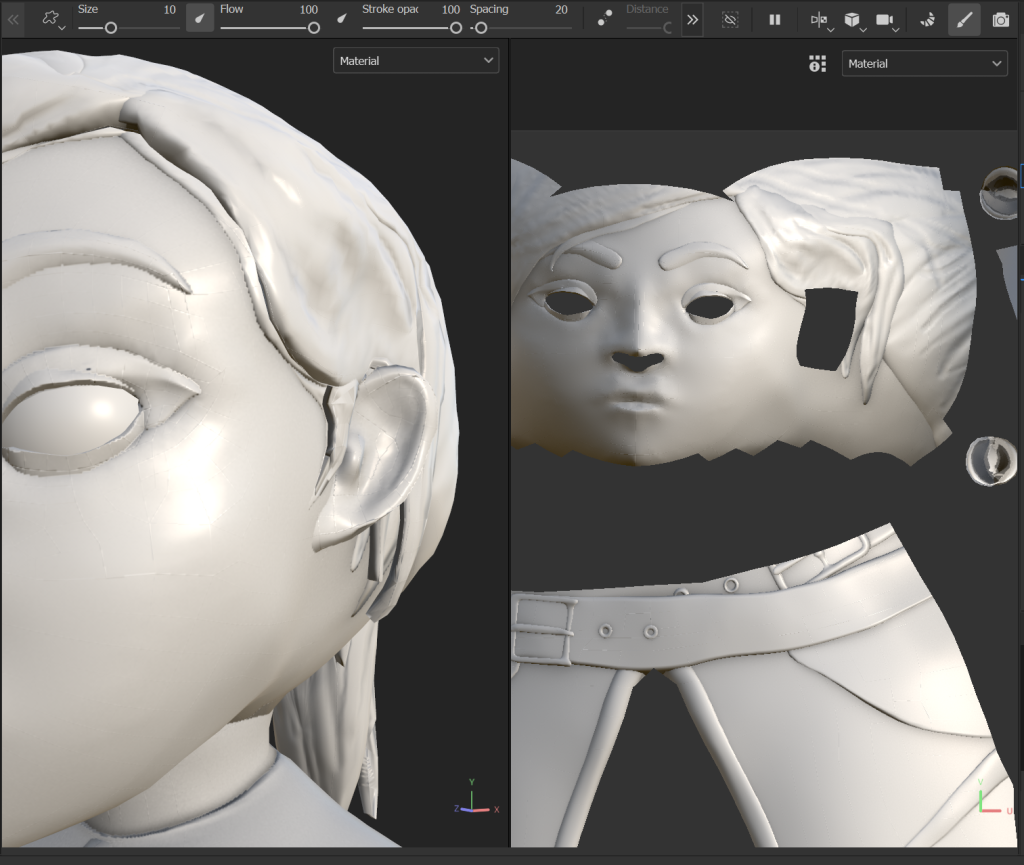
Task: Pause the viewport rendering
Action: coord(775,19)
